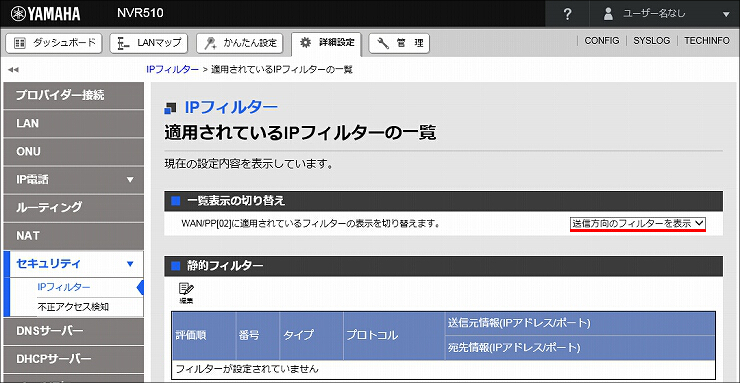Viewport: 740px width, 383px height.
Task: Open the SYSLOG link
Action: [652, 41]
